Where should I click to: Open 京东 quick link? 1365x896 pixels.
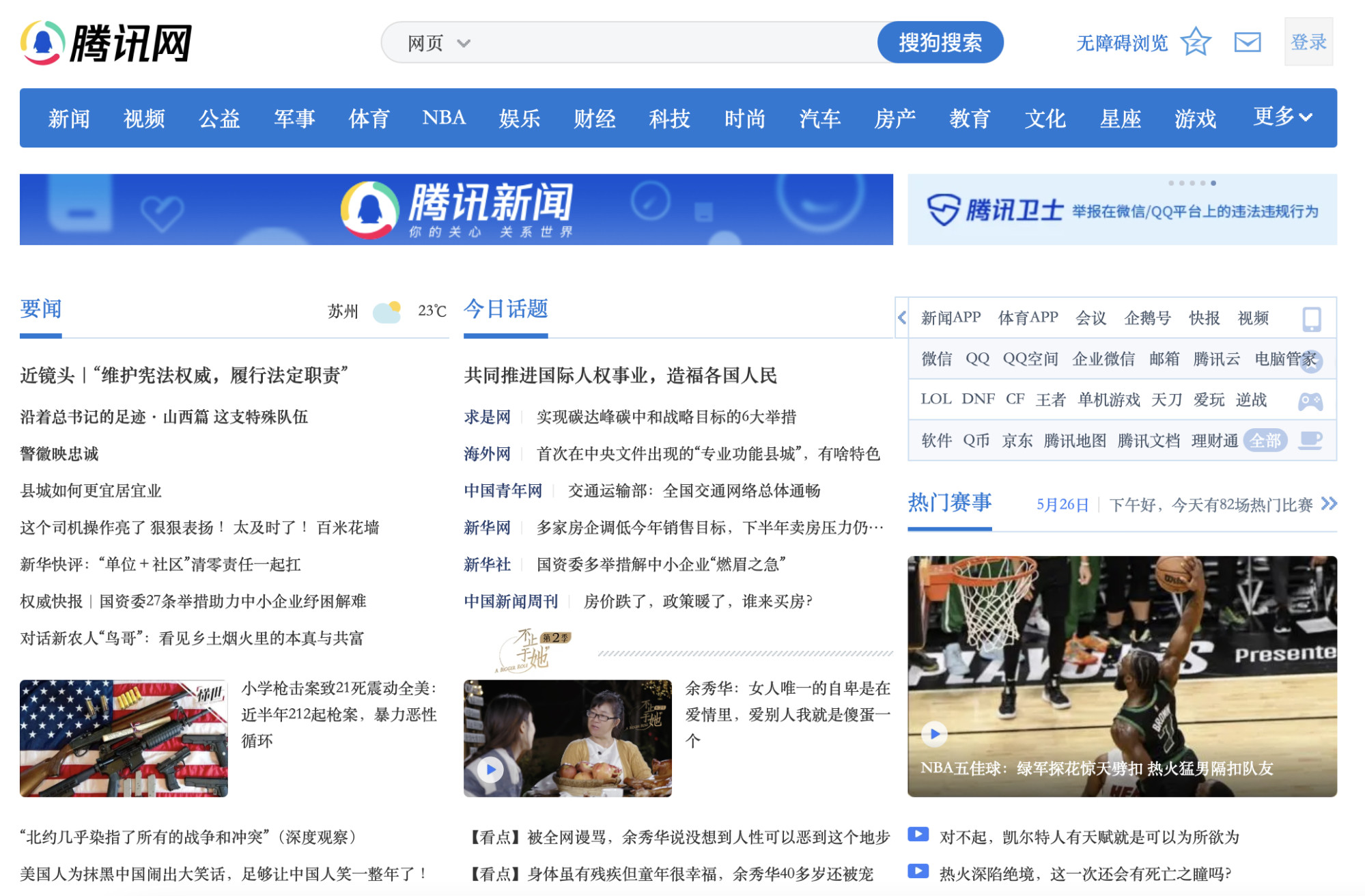[x=1017, y=440]
